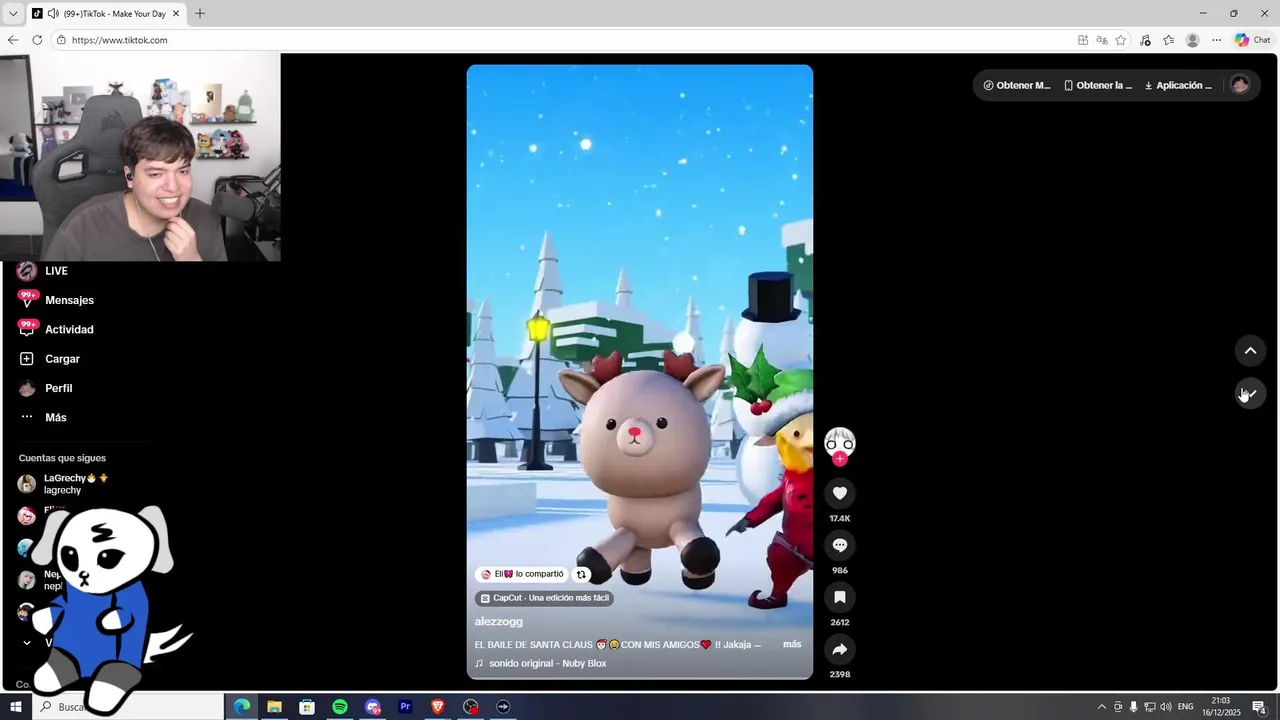Follow creator with the red plus badge
The height and width of the screenshot is (720, 1280).
(840, 459)
